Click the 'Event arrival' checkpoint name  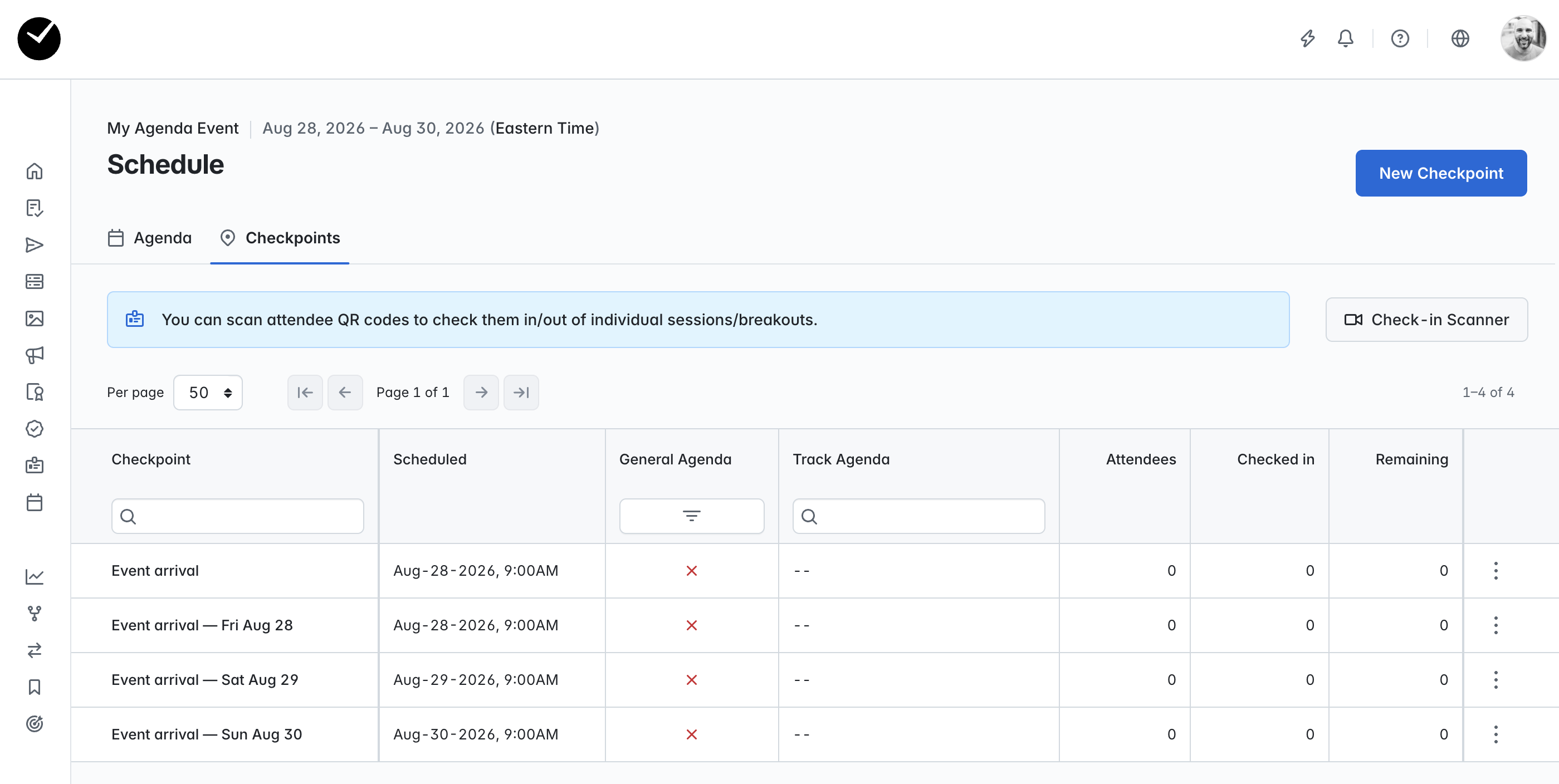click(x=155, y=570)
